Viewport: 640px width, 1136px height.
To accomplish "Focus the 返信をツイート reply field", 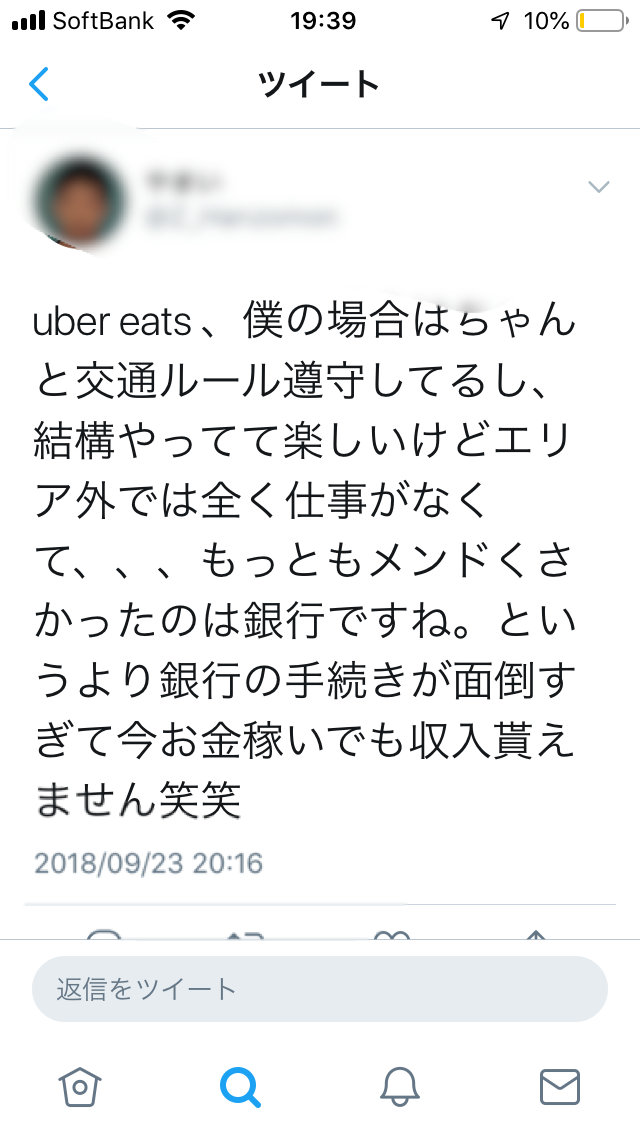I will (x=320, y=990).
